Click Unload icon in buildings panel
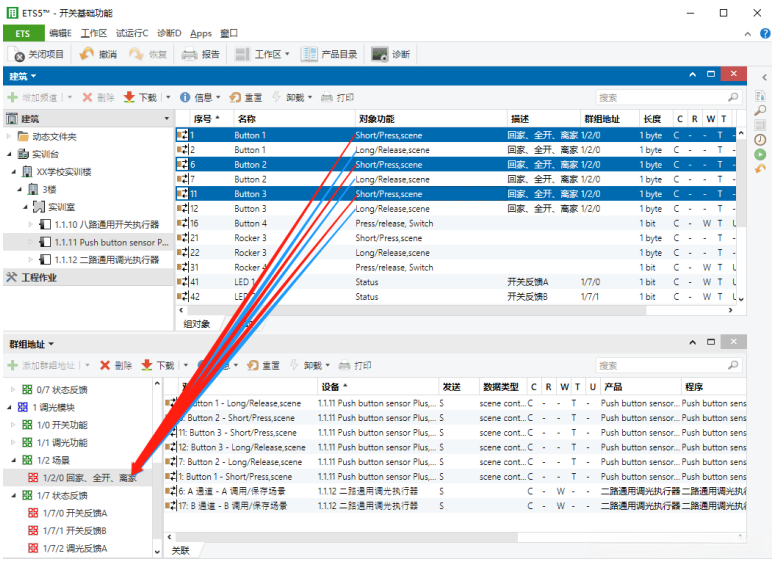The width and height of the screenshot is (784, 565). pos(276,98)
